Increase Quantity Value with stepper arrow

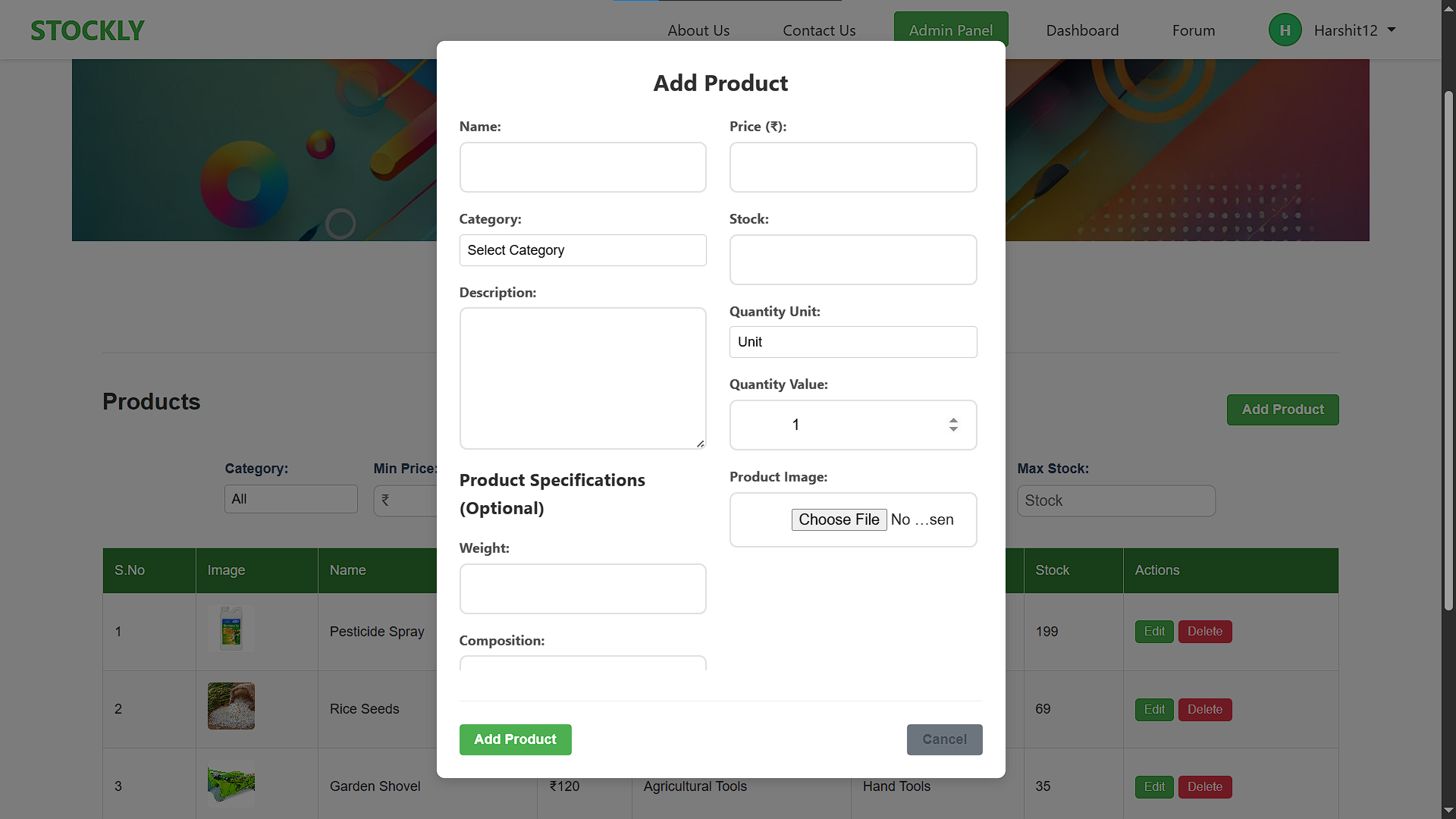pyautogui.click(x=953, y=420)
